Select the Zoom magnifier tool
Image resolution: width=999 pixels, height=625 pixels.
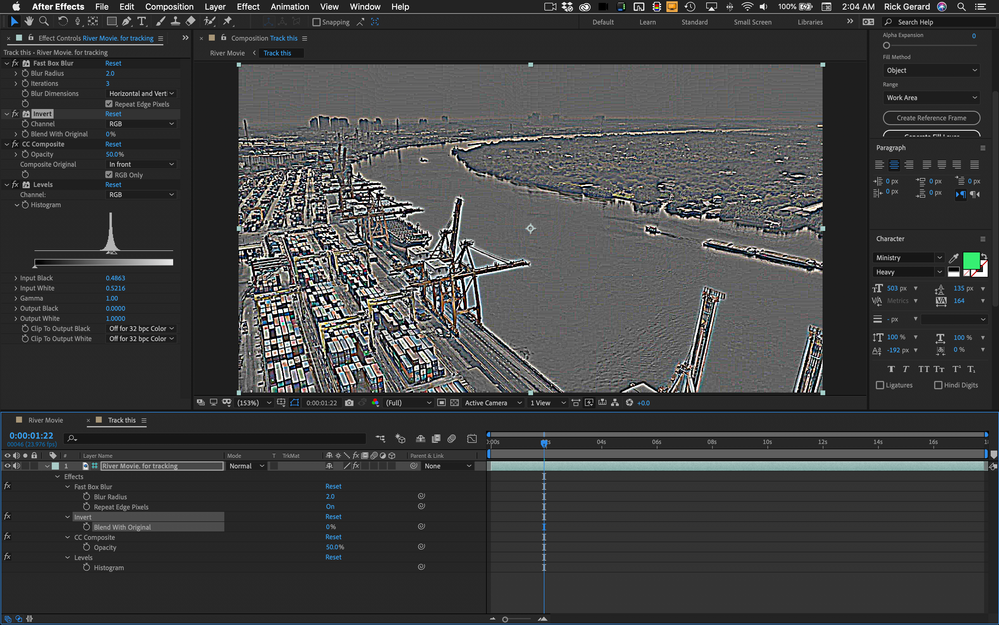[x=44, y=22]
